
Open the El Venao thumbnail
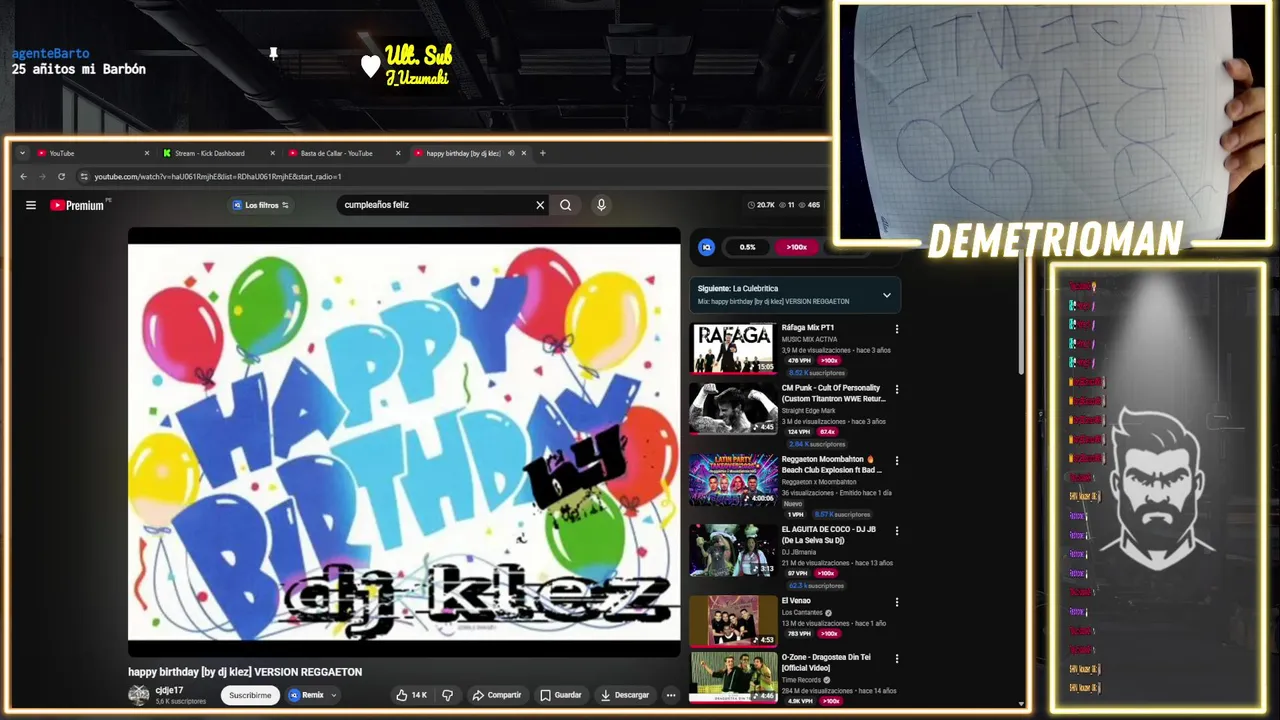733,621
